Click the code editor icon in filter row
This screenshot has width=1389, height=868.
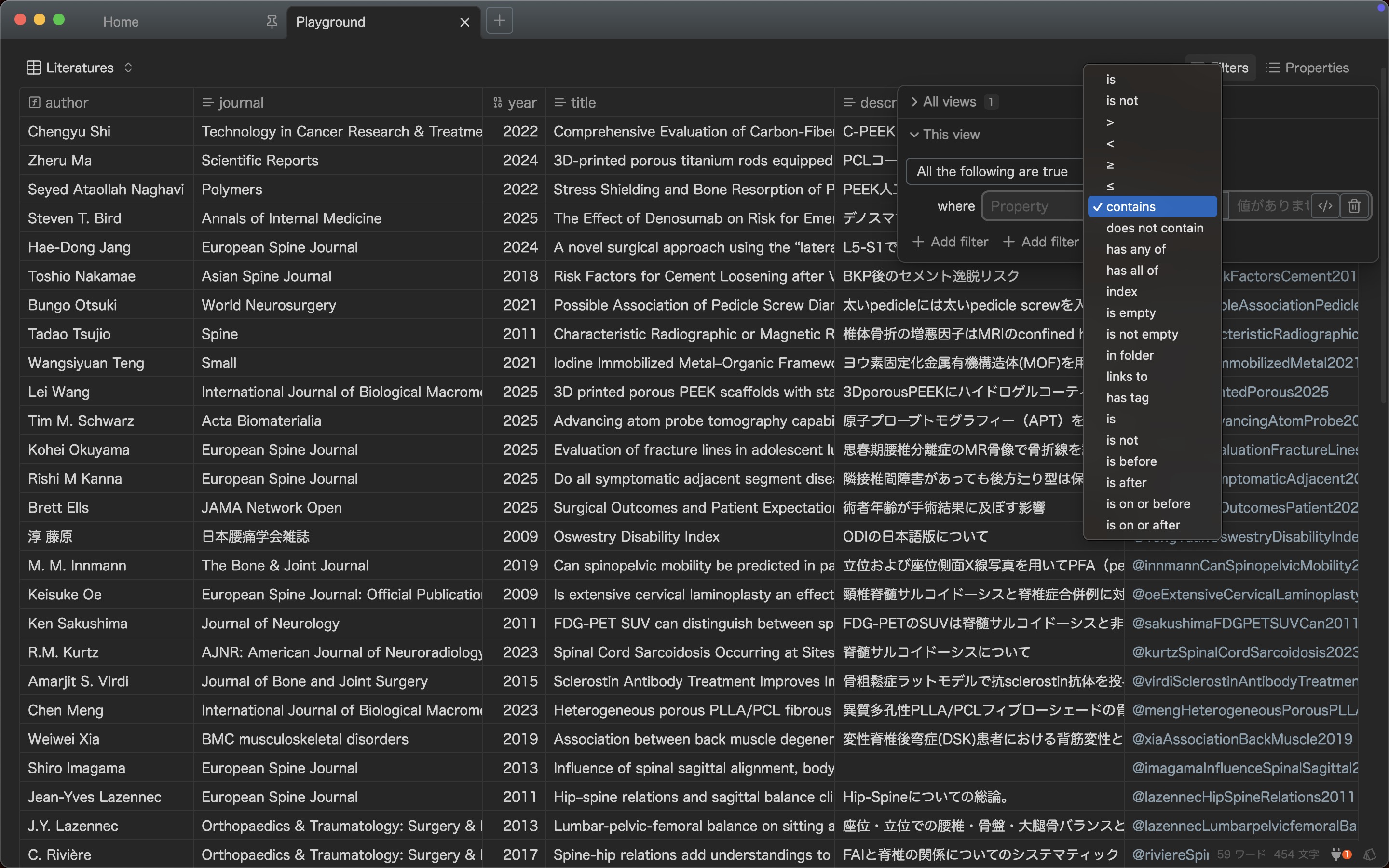(1325, 206)
